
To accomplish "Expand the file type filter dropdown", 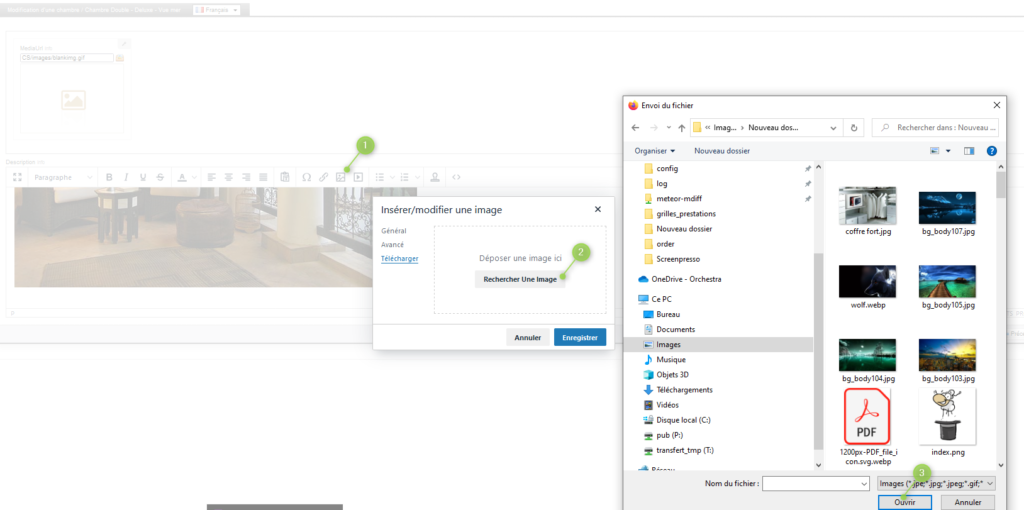I will 936,483.
